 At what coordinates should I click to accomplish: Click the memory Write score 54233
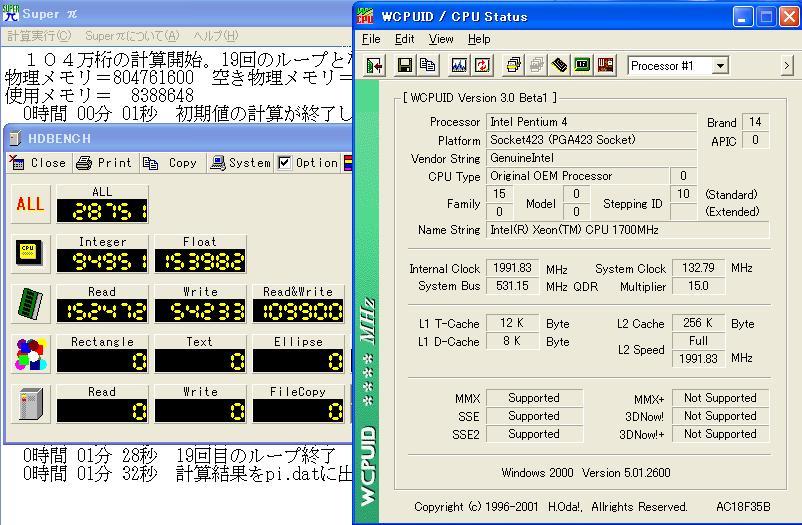coord(200,311)
